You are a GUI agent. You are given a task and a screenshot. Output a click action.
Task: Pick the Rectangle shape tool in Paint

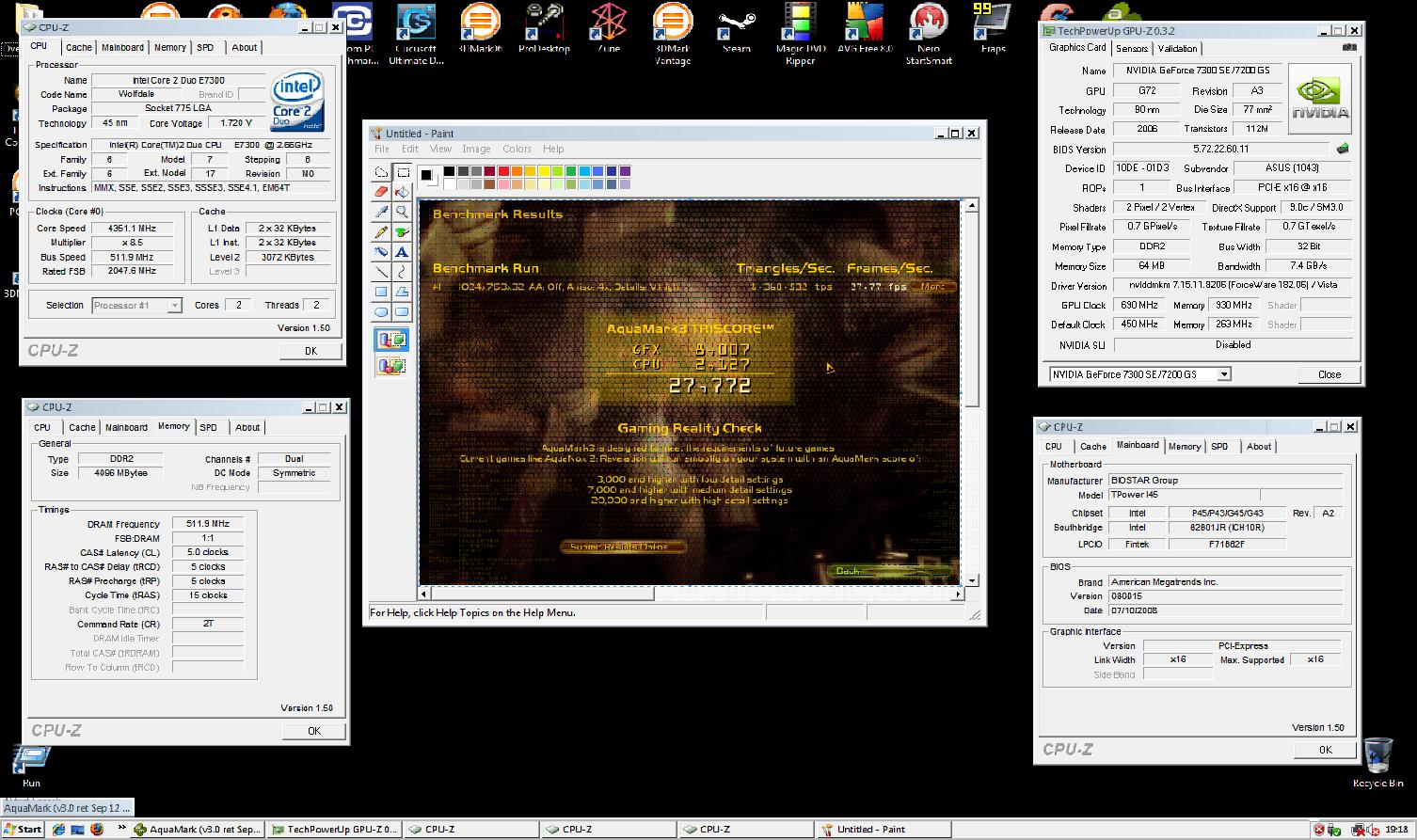[381, 292]
